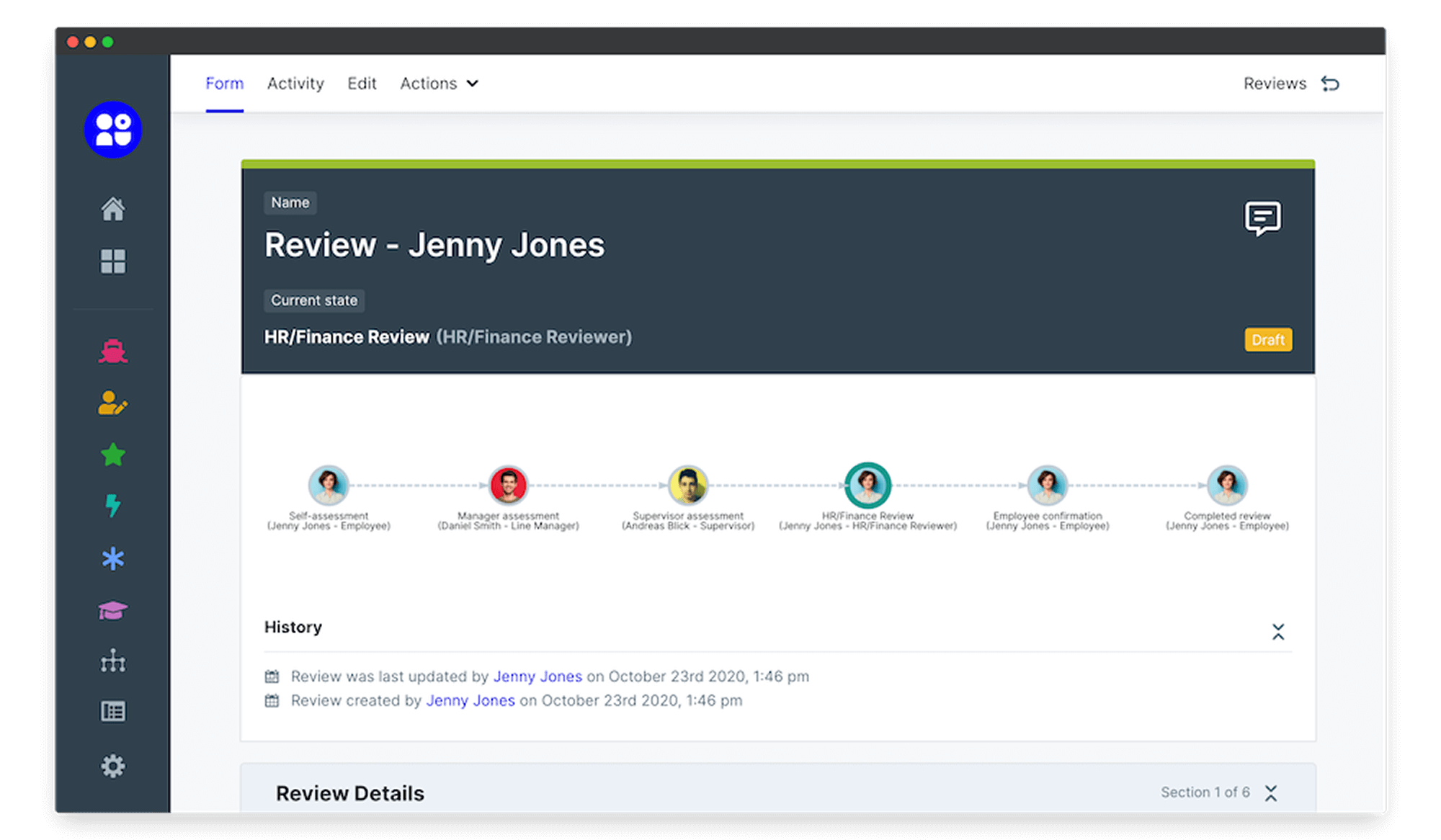Open the dashboard grid icon
Viewport: 1441px width, 840px height.
click(x=113, y=262)
